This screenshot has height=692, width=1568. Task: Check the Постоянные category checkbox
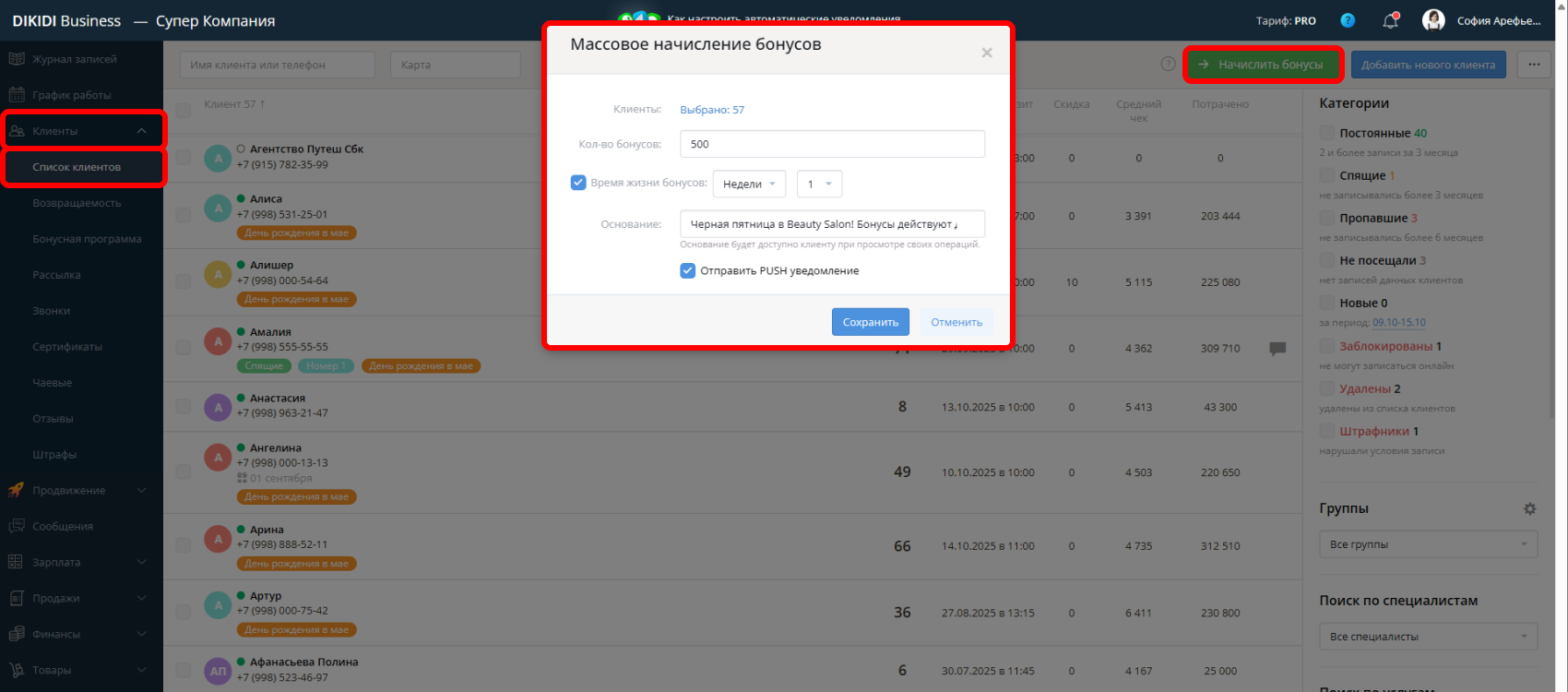tap(1326, 133)
